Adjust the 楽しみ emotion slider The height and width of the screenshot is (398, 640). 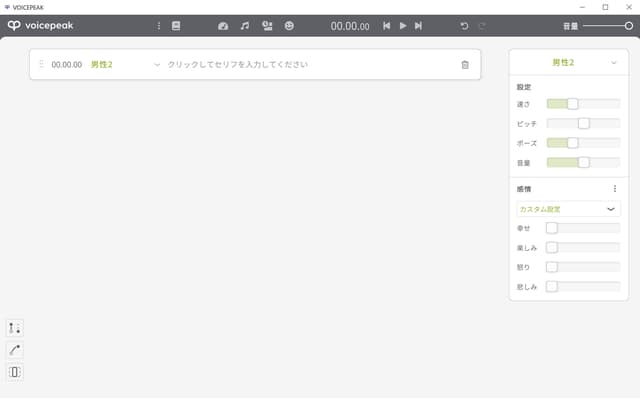[583, 247]
